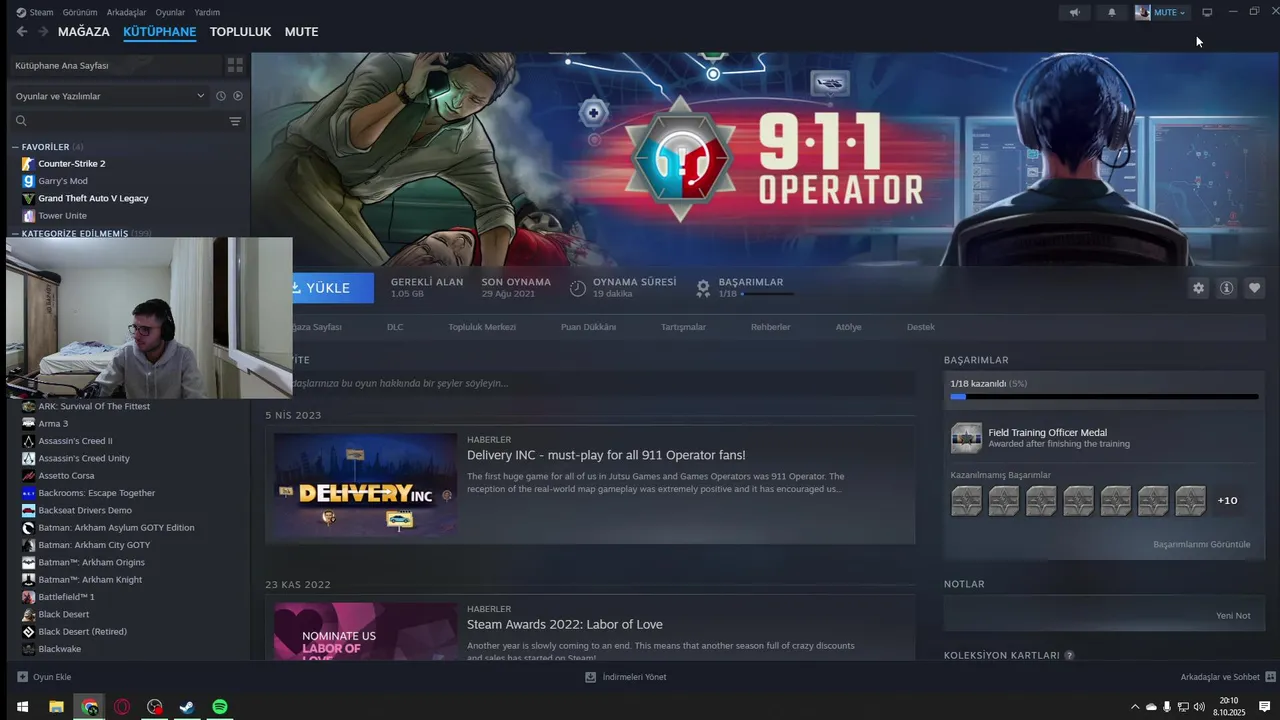Select Arma 3 in game list
This screenshot has width=1280, height=720.
coord(53,424)
